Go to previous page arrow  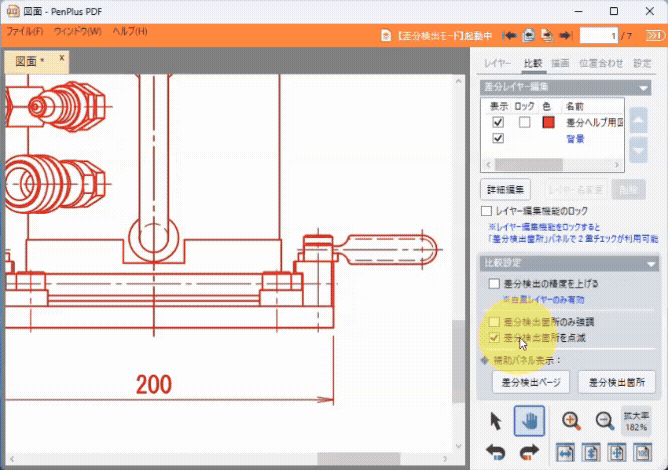coord(510,35)
